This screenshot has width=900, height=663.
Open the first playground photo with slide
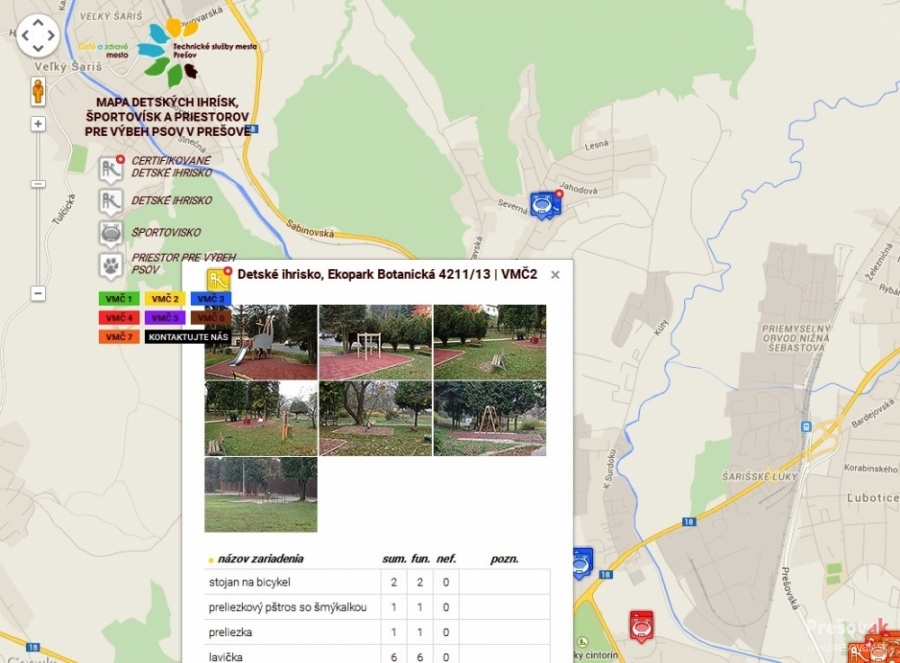coord(261,342)
